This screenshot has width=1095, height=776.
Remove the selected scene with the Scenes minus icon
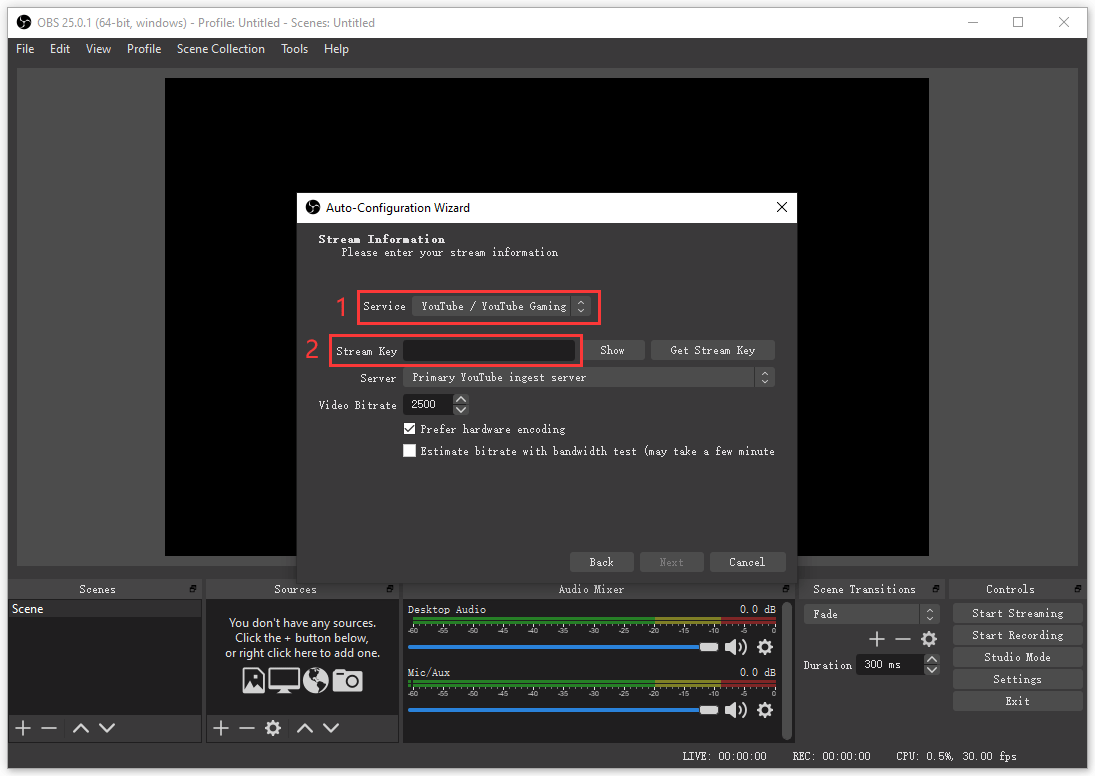tap(49, 728)
